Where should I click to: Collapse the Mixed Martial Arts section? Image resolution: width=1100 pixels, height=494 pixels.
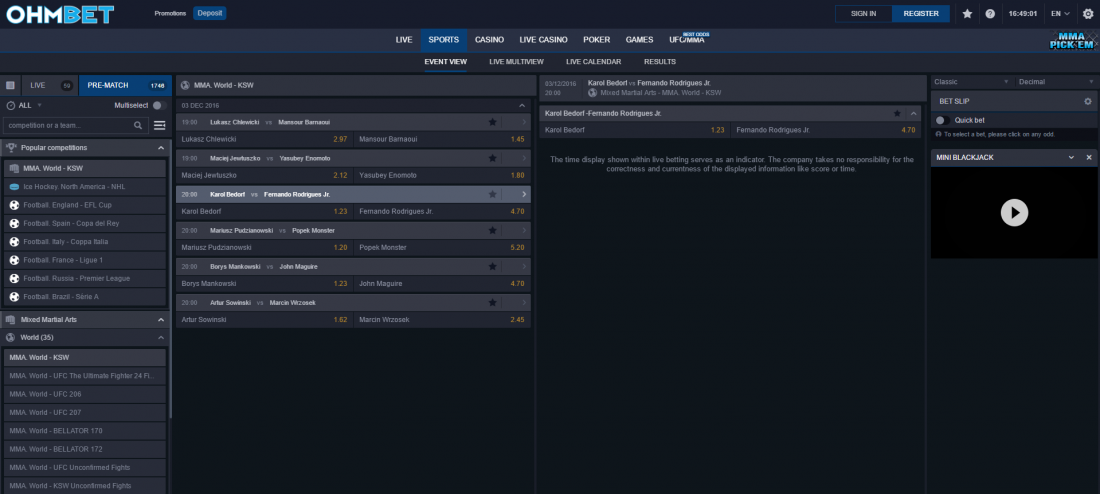click(x=161, y=319)
